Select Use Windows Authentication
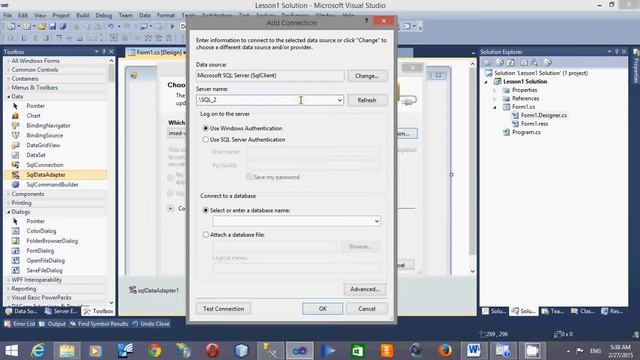Image resolution: width=640 pixels, height=360 pixels. point(206,128)
